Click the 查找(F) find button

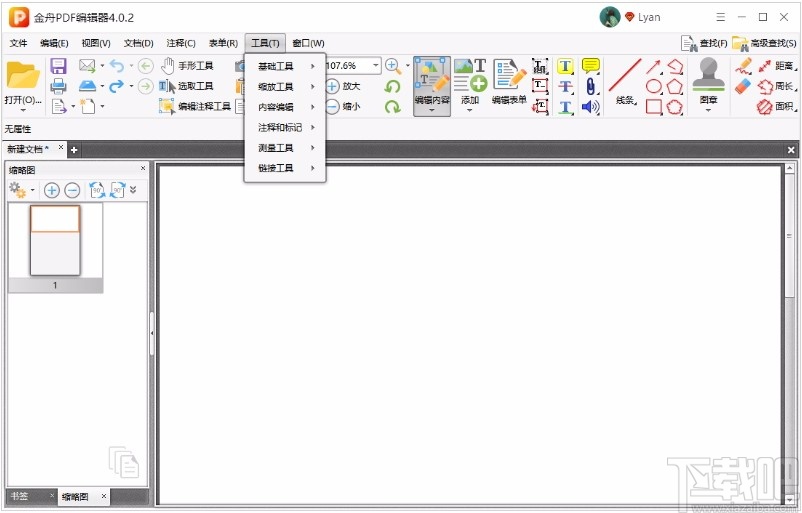(704, 43)
